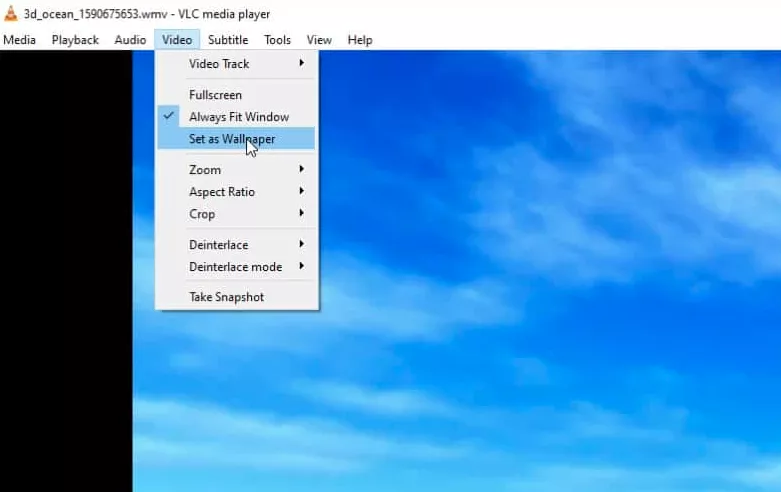Choose Fullscreen from Video menu
The image size is (781, 492).
236,95
